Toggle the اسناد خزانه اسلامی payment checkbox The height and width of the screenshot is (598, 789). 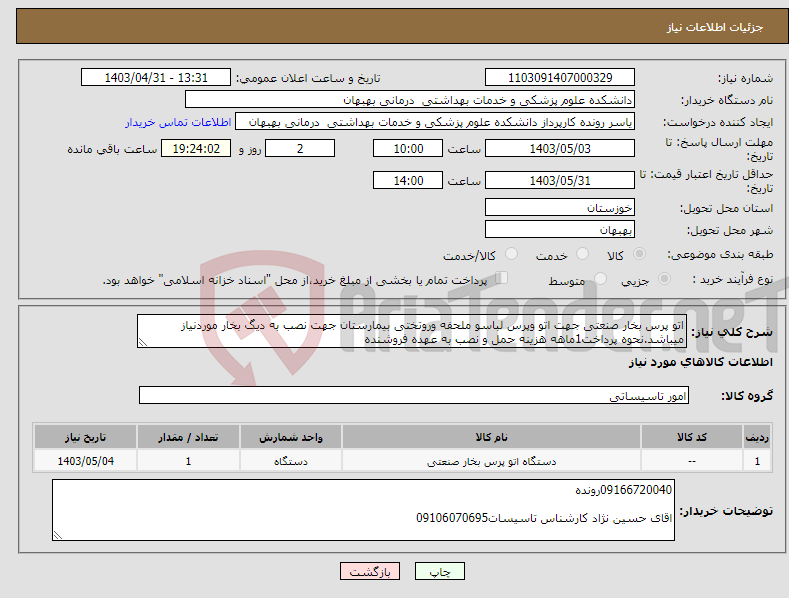[x=501, y=278]
